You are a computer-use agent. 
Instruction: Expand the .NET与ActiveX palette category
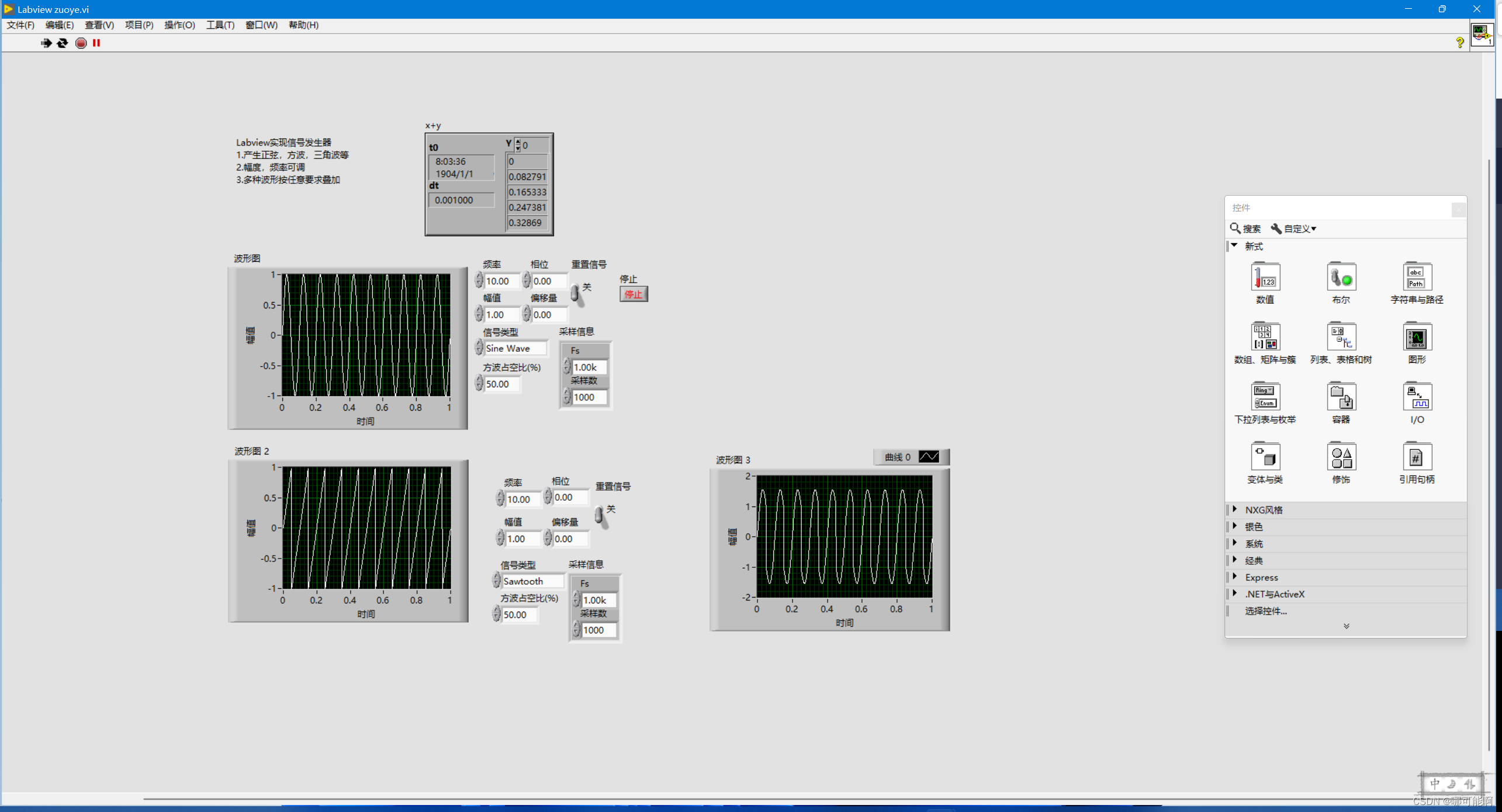tap(1234, 594)
